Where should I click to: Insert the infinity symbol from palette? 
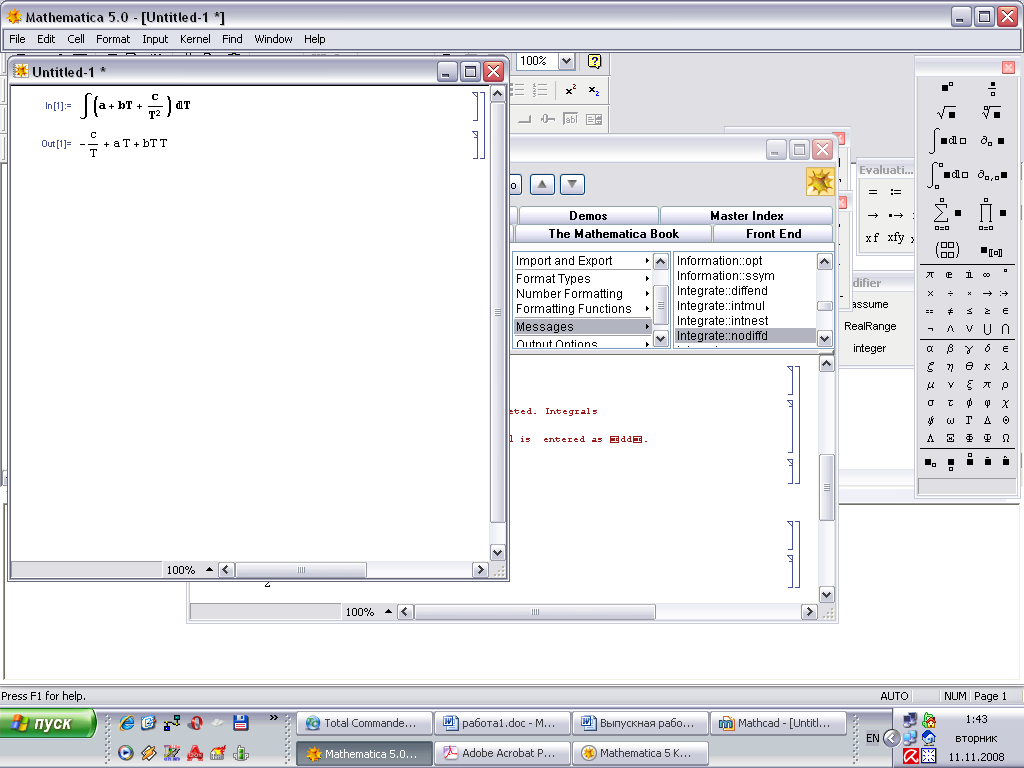(987, 274)
